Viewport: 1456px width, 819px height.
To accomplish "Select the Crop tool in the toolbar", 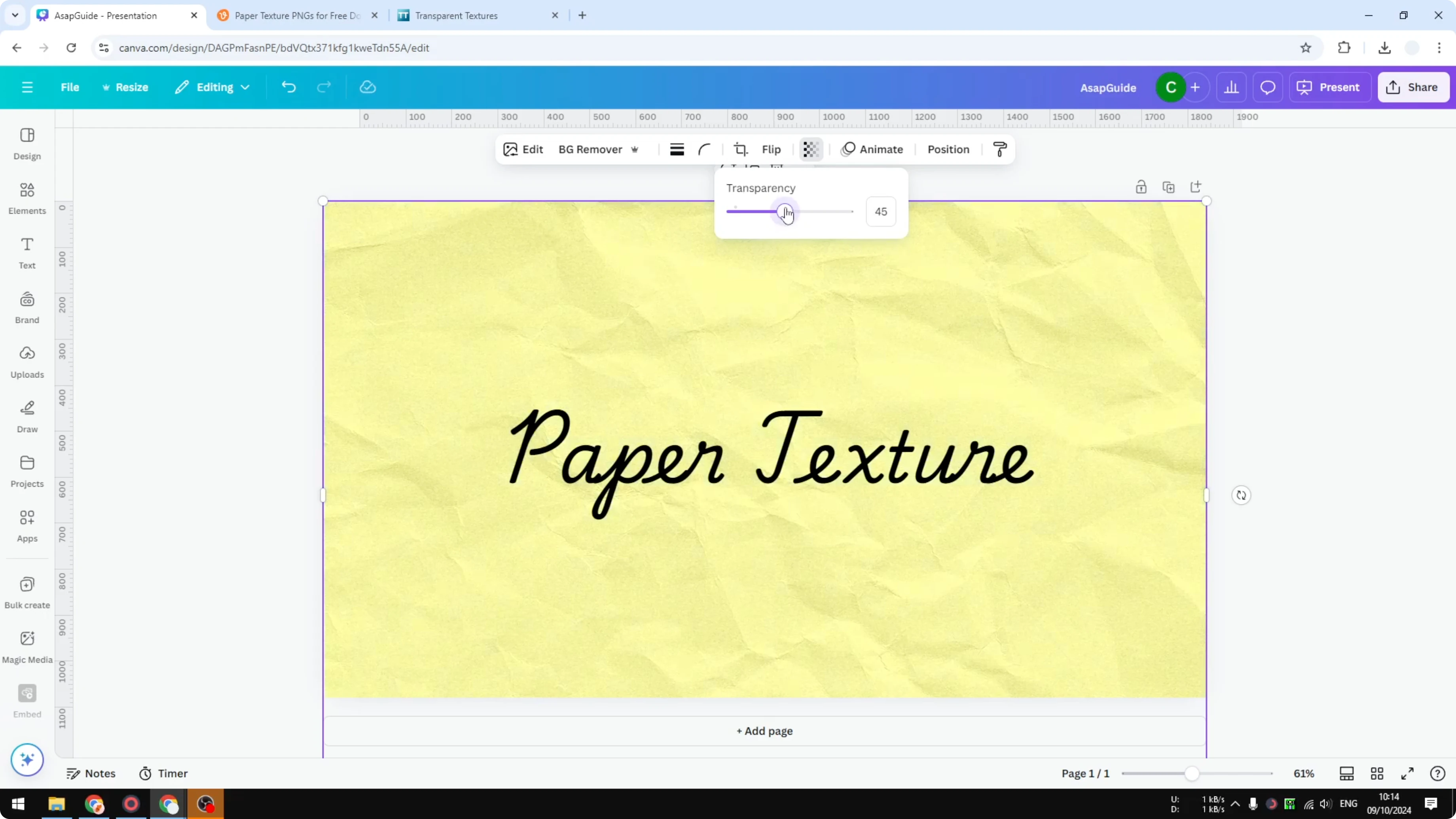I will coord(741,149).
